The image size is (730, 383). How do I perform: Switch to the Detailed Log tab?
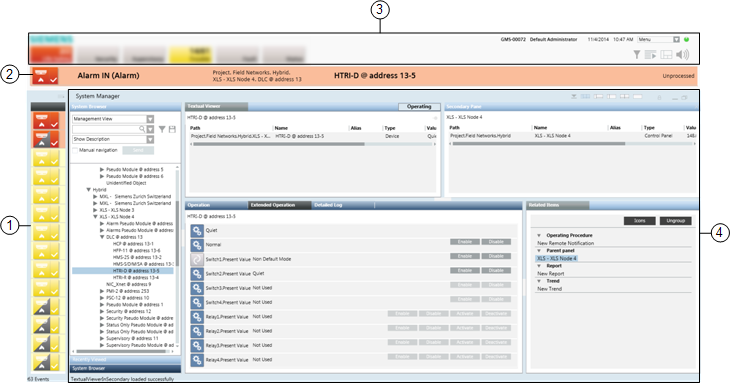pos(328,205)
